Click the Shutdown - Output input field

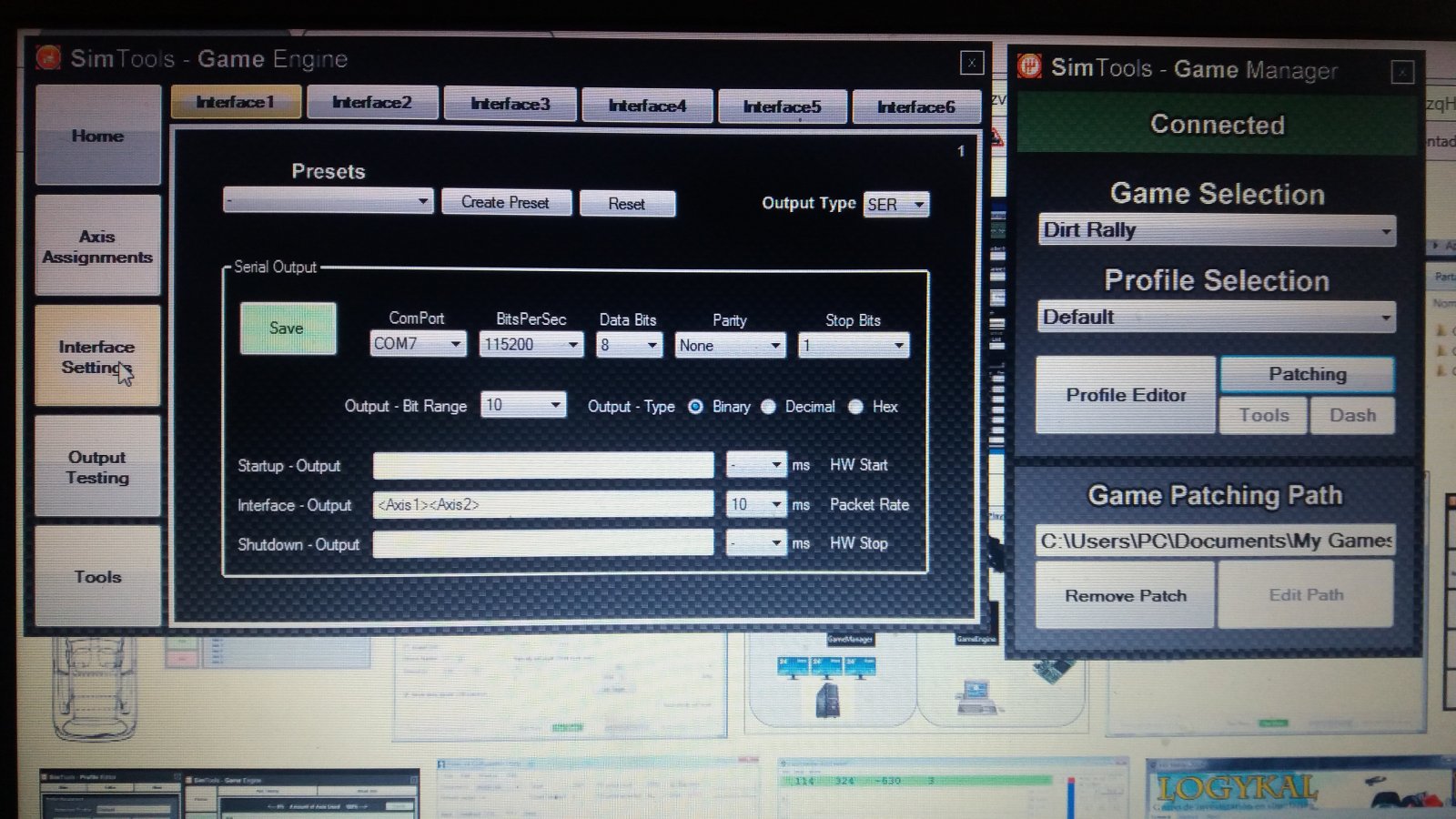tap(543, 543)
